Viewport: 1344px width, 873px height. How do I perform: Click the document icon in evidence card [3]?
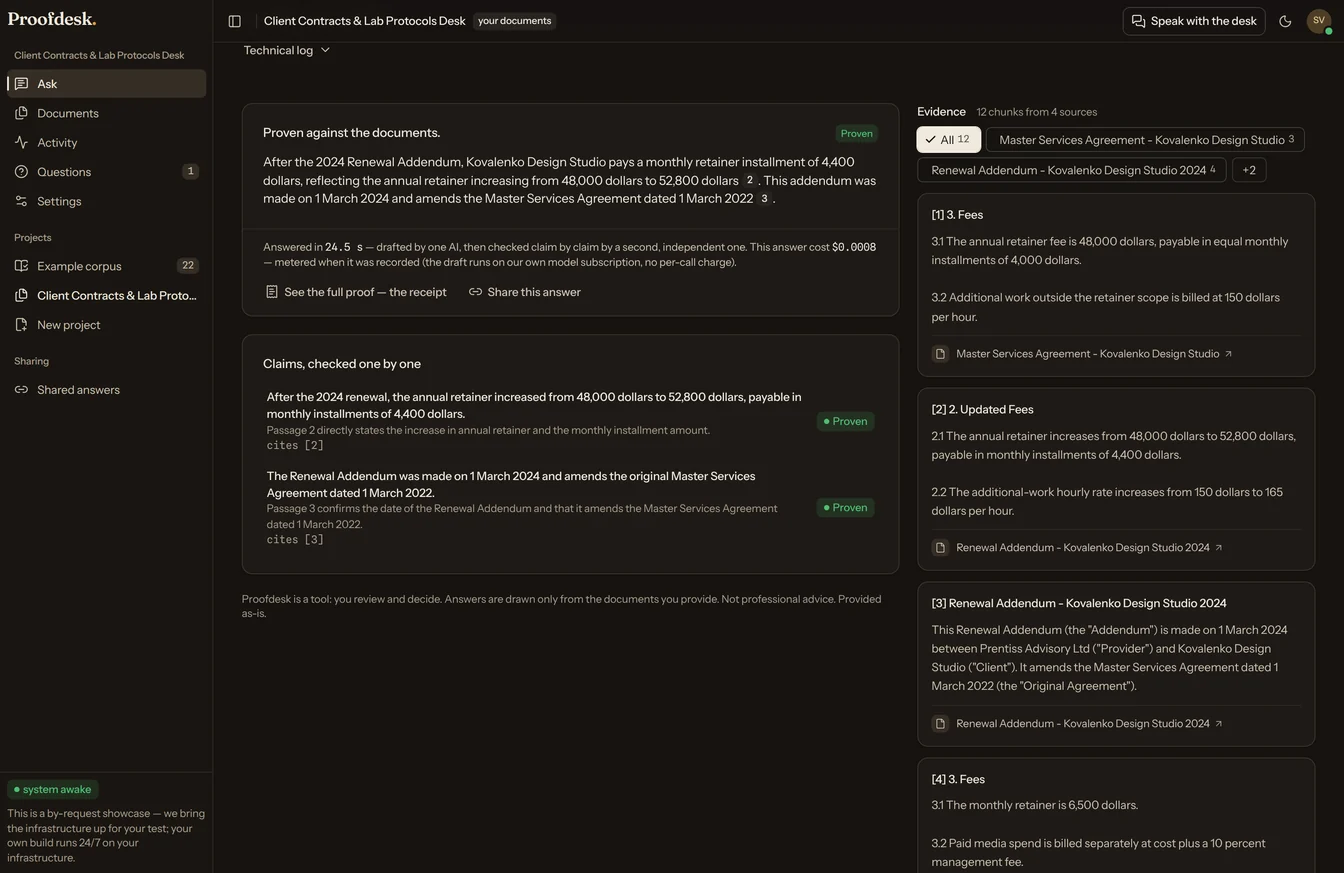point(940,724)
